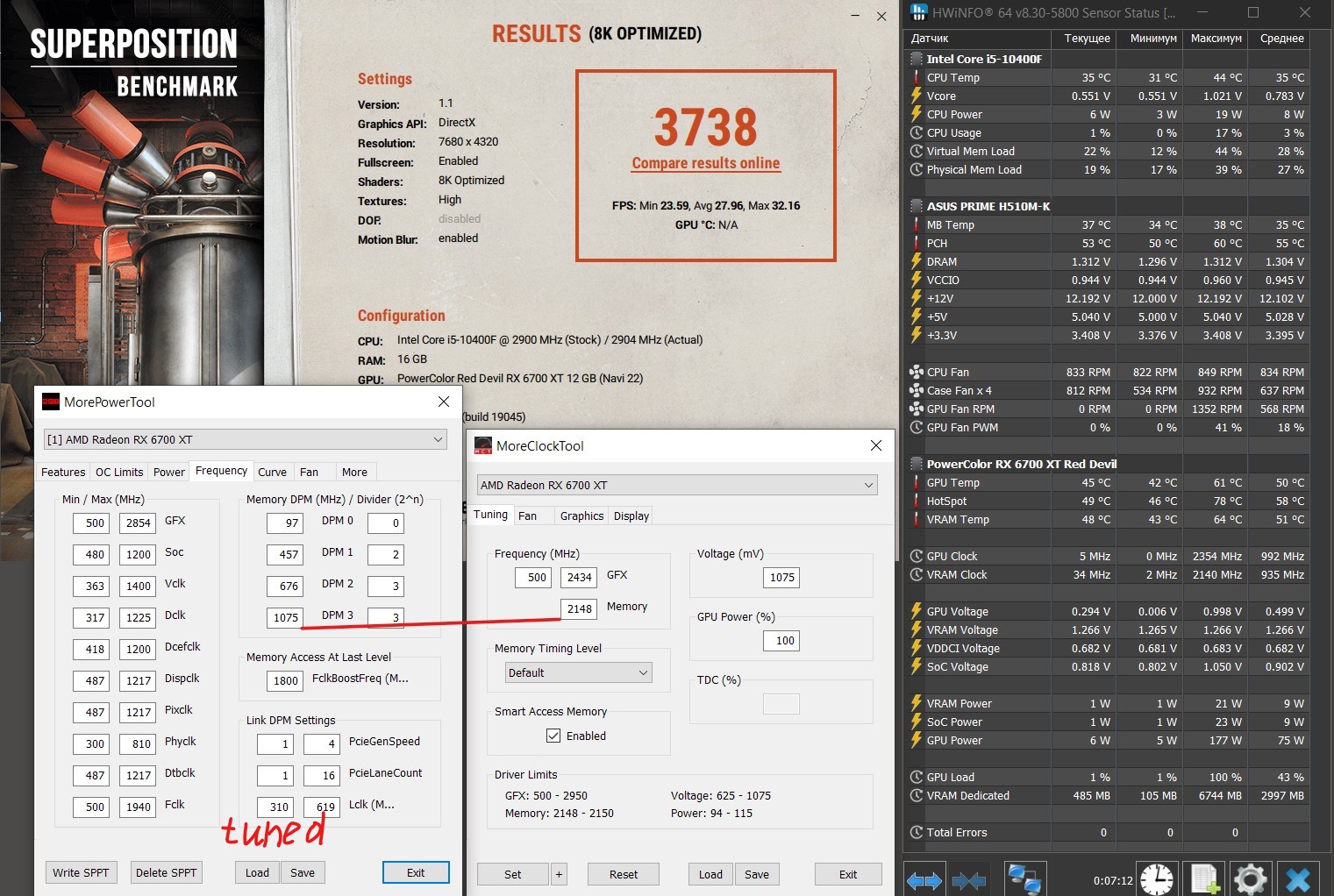Viewport: 1334px width, 896px height.
Task: Select the Case Fan x 4 row
Action: click(1109, 390)
